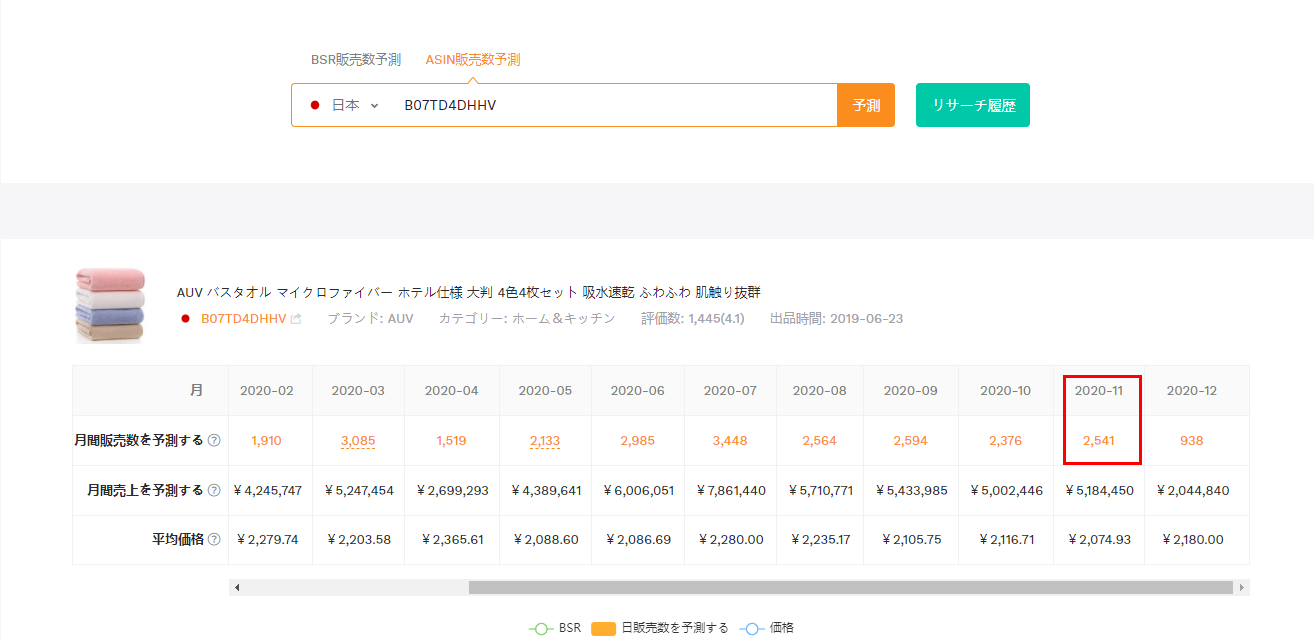Click 2020-02 sales value 1,910
Screen dimensions: 1314x641
click(x=267, y=441)
